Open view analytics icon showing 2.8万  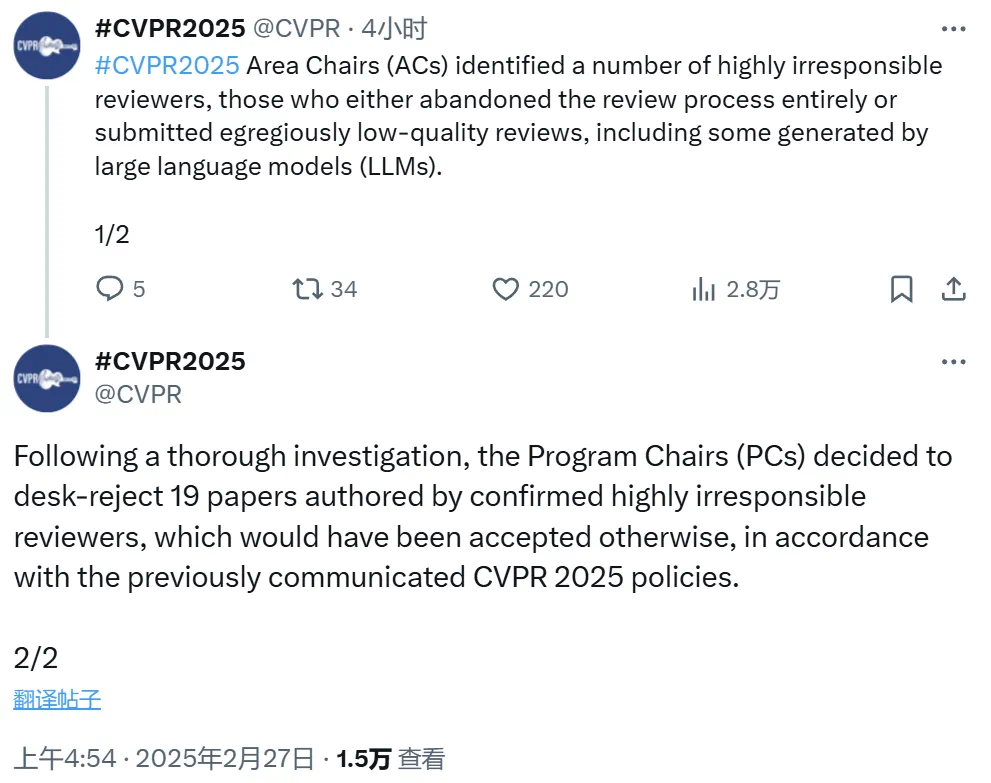click(704, 290)
